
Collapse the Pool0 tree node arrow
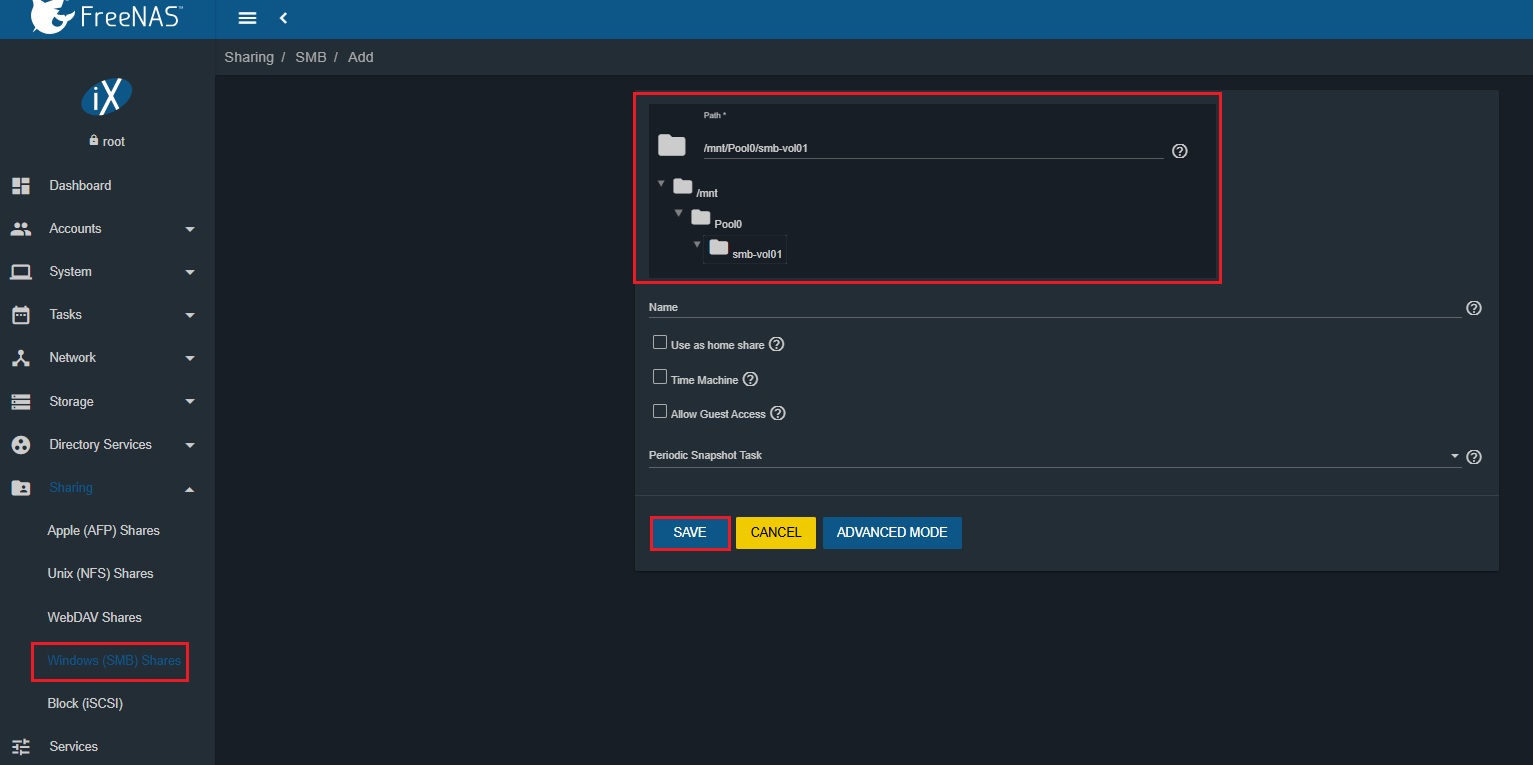coord(679,214)
